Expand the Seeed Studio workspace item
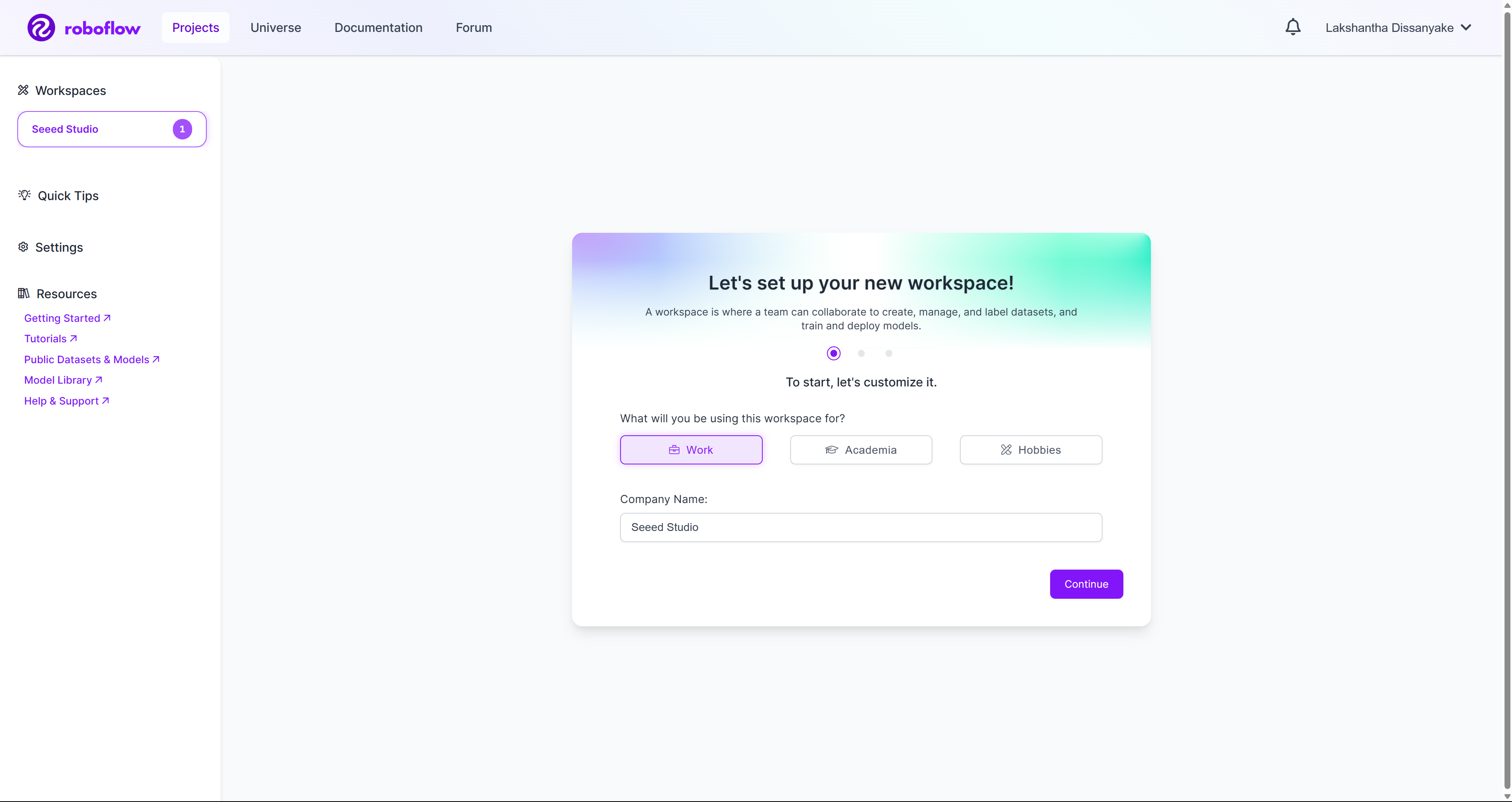Image resolution: width=1512 pixels, height=802 pixels. point(111,128)
